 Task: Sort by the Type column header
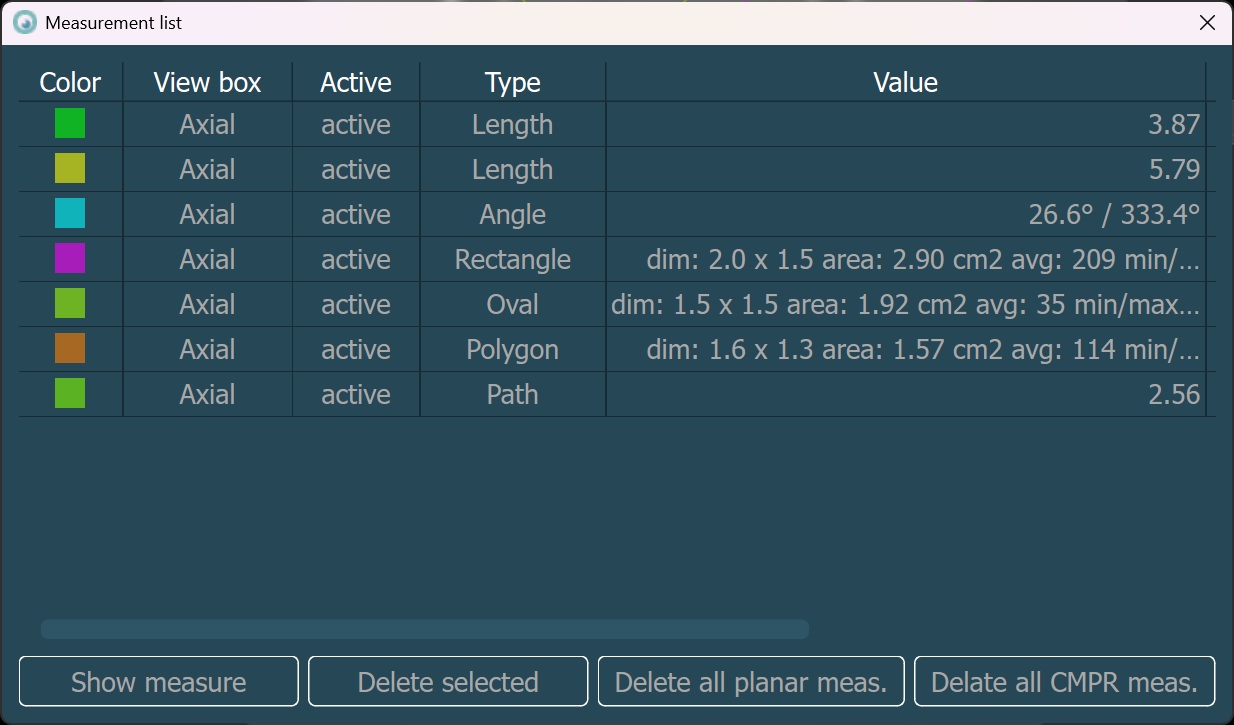(512, 82)
